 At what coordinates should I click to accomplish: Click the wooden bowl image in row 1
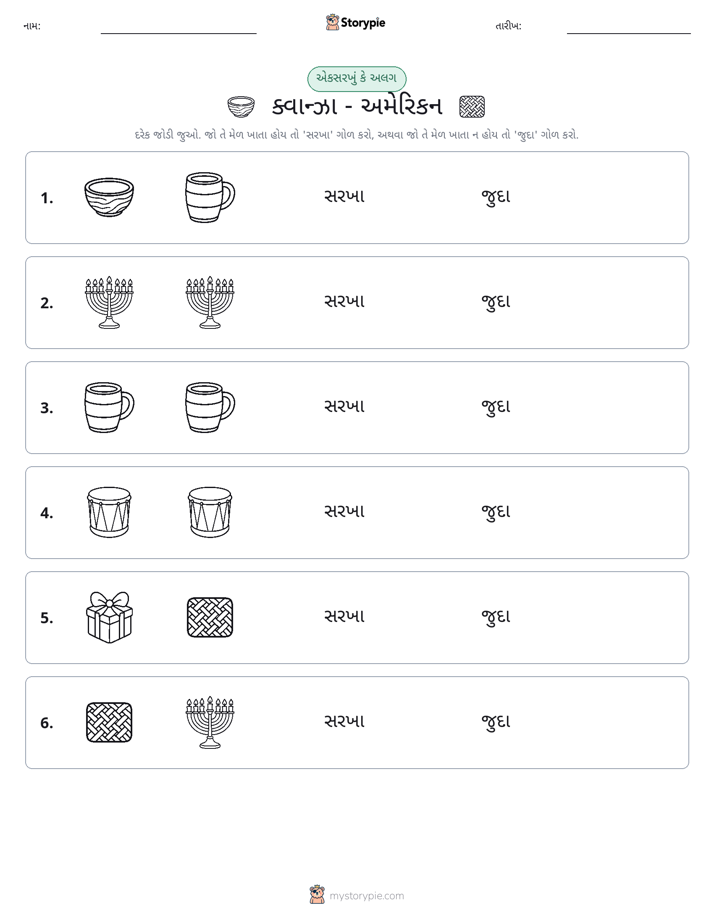[x=109, y=197]
